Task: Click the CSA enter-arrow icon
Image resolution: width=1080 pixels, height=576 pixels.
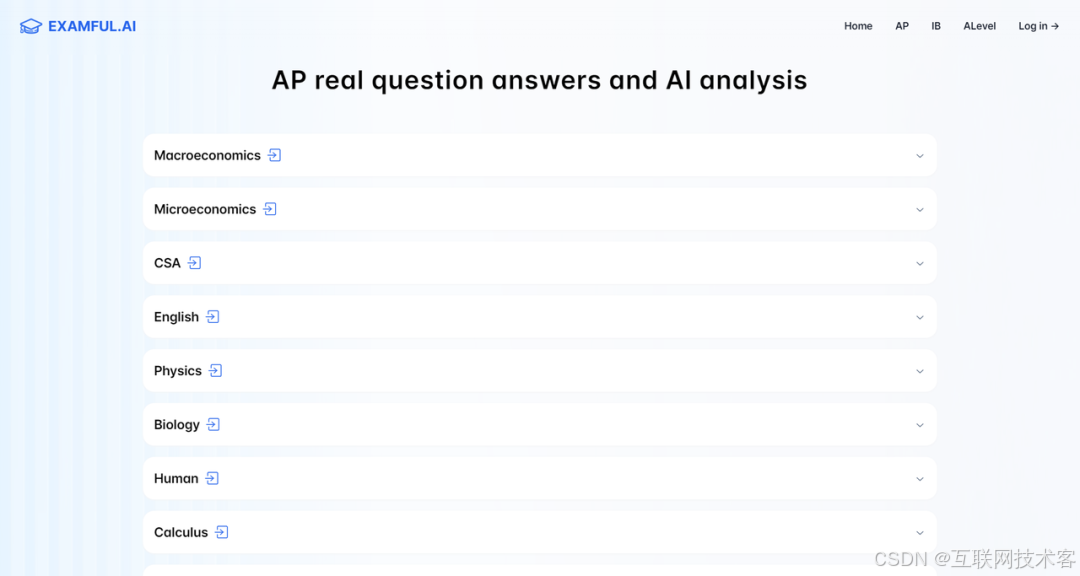Action: click(x=194, y=263)
